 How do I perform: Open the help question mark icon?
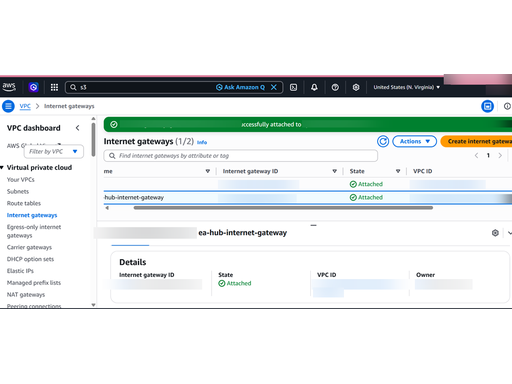[x=335, y=87]
